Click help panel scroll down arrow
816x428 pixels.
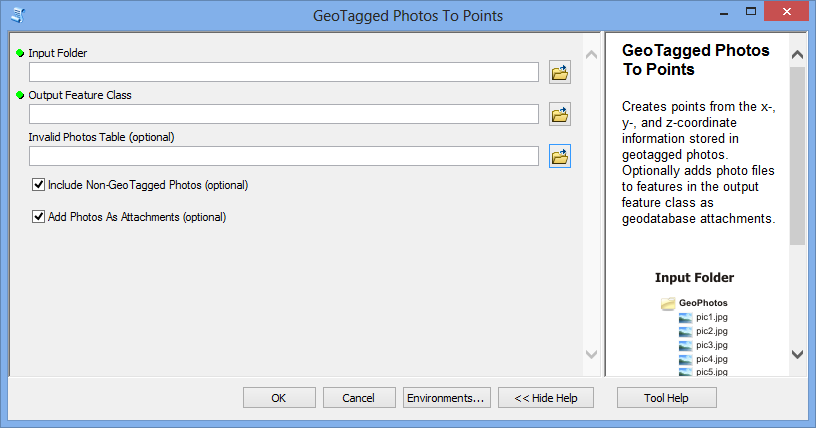tap(797, 355)
